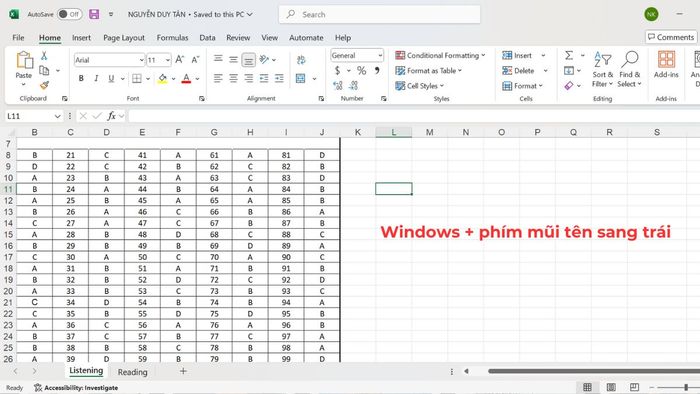Click in the Search box

[379, 14]
